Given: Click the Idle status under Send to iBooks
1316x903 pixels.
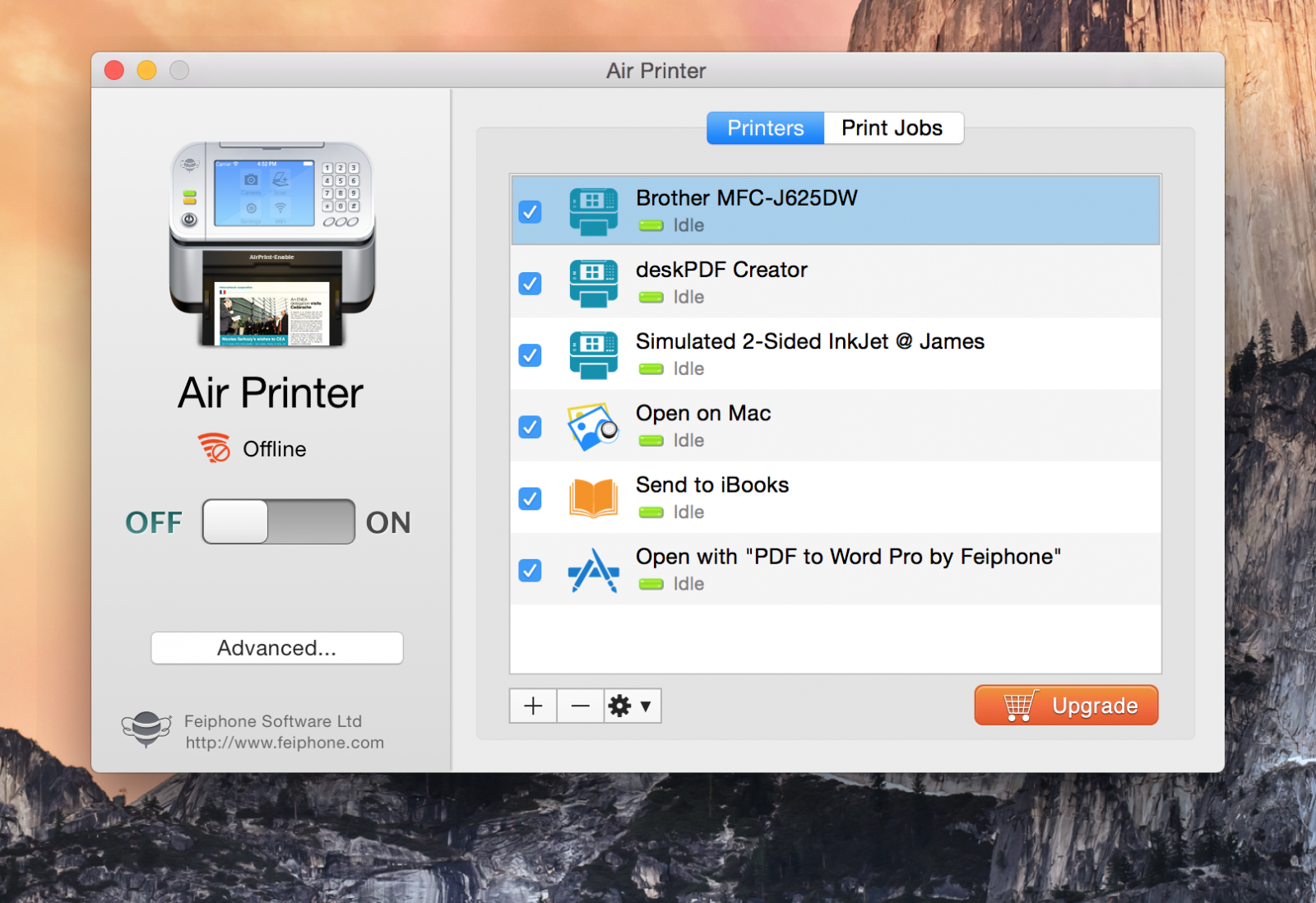Looking at the screenshot, I should tap(688, 512).
